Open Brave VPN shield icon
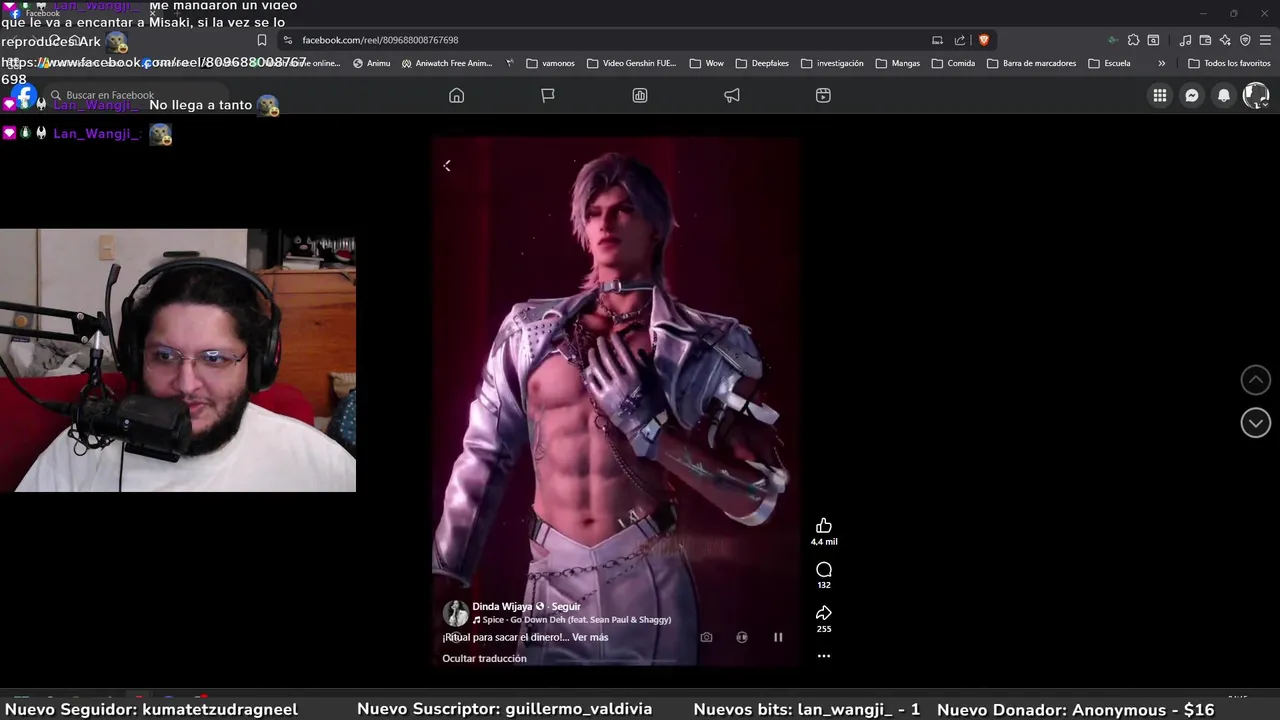 tap(1245, 40)
